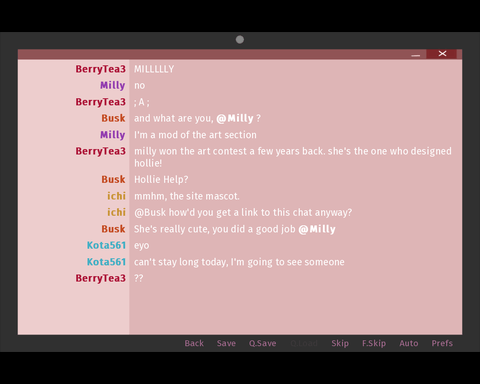Click BerryTea3 username beside '; A ;'

[100, 102]
